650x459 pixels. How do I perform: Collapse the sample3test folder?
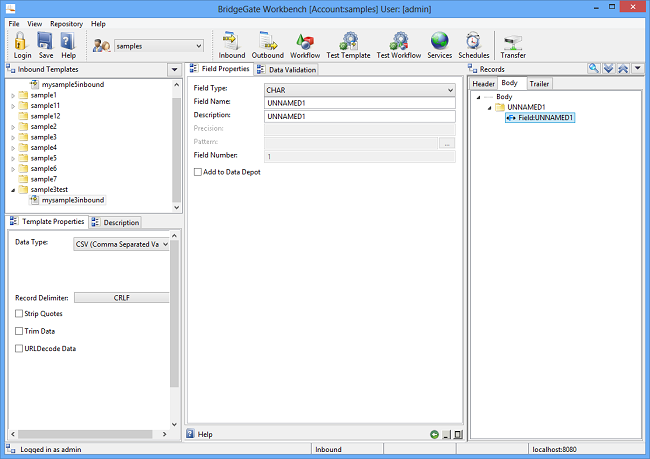[x=13, y=190]
